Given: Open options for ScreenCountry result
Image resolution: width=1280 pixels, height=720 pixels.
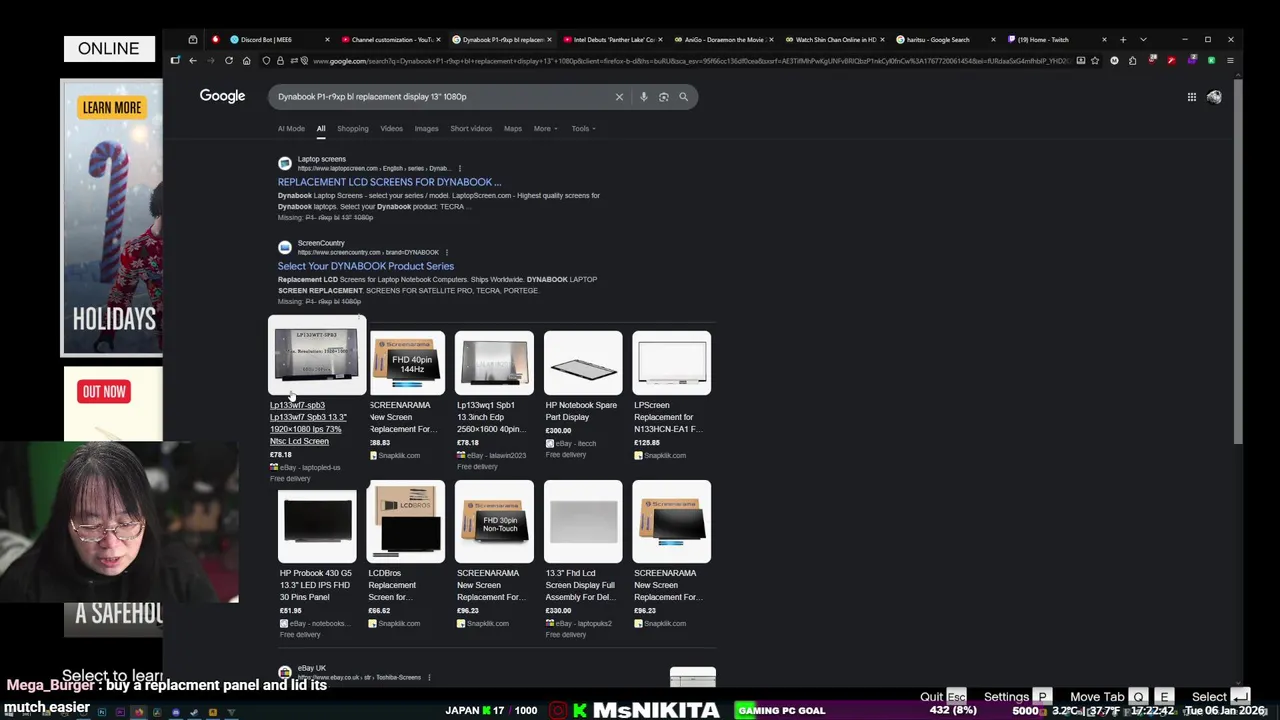Looking at the screenshot, I should (446, 252).
